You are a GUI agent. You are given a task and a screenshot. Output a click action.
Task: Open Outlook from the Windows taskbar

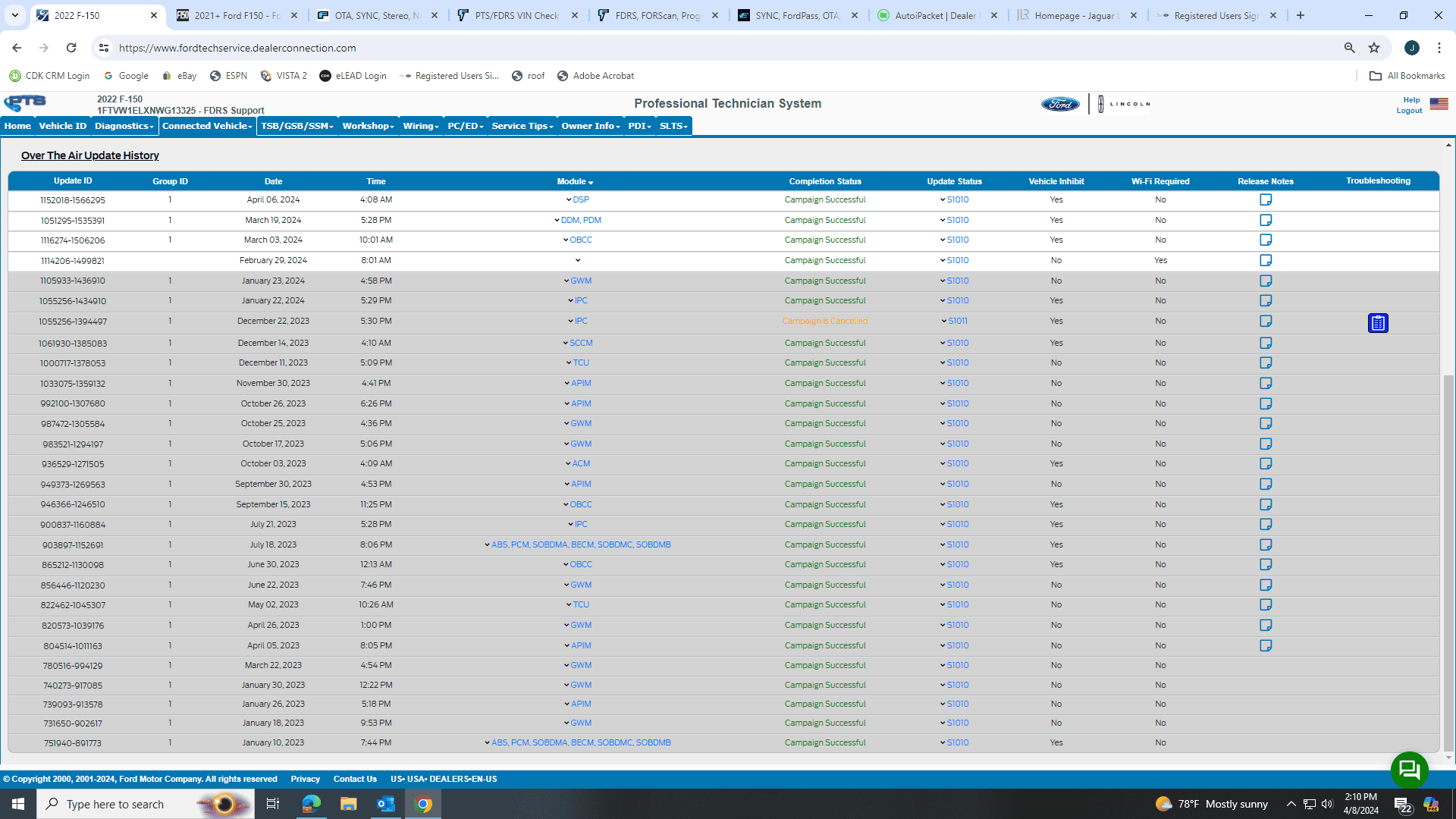click(385, 804)
